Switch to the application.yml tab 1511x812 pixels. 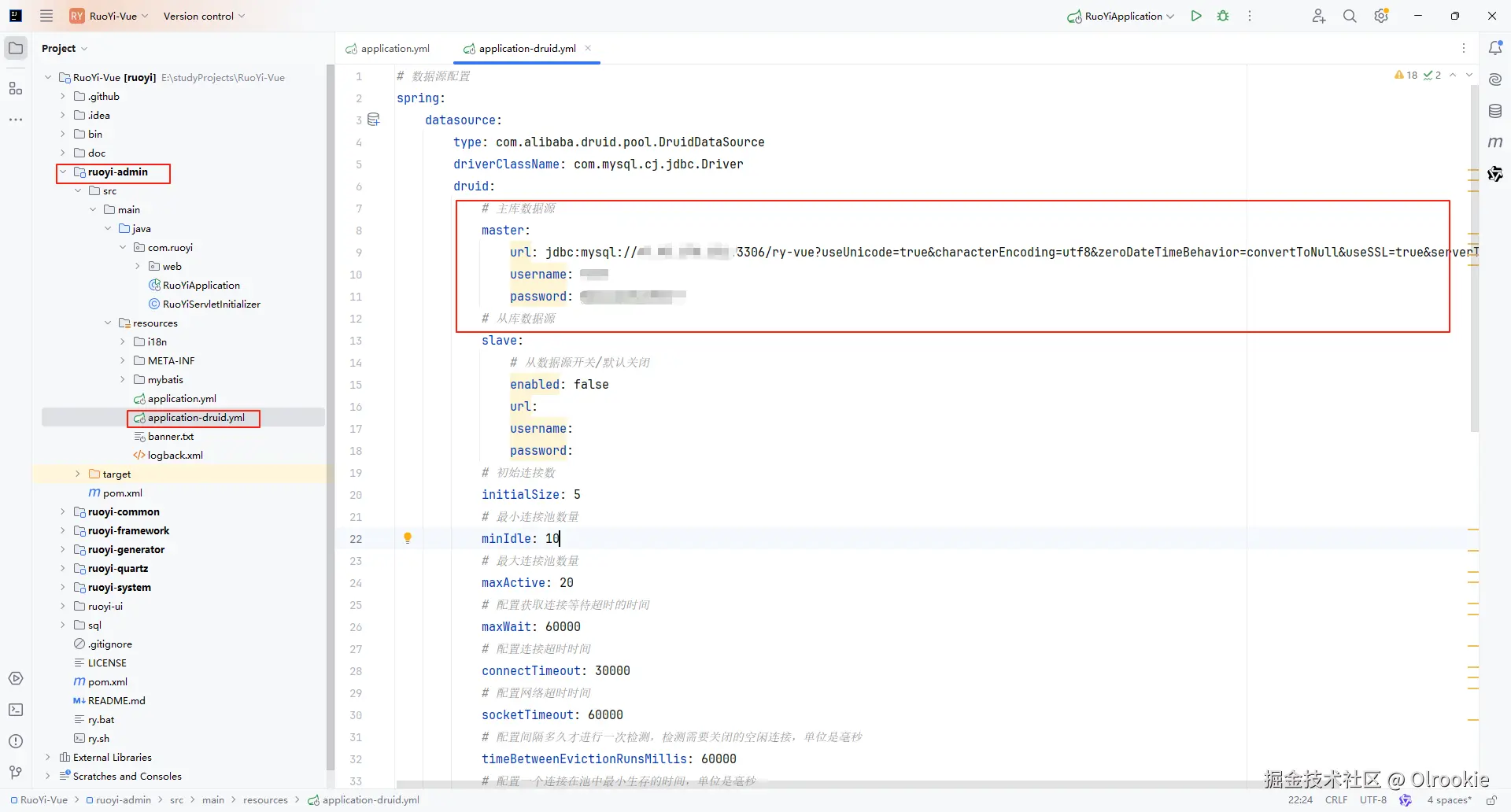[388, 48]
